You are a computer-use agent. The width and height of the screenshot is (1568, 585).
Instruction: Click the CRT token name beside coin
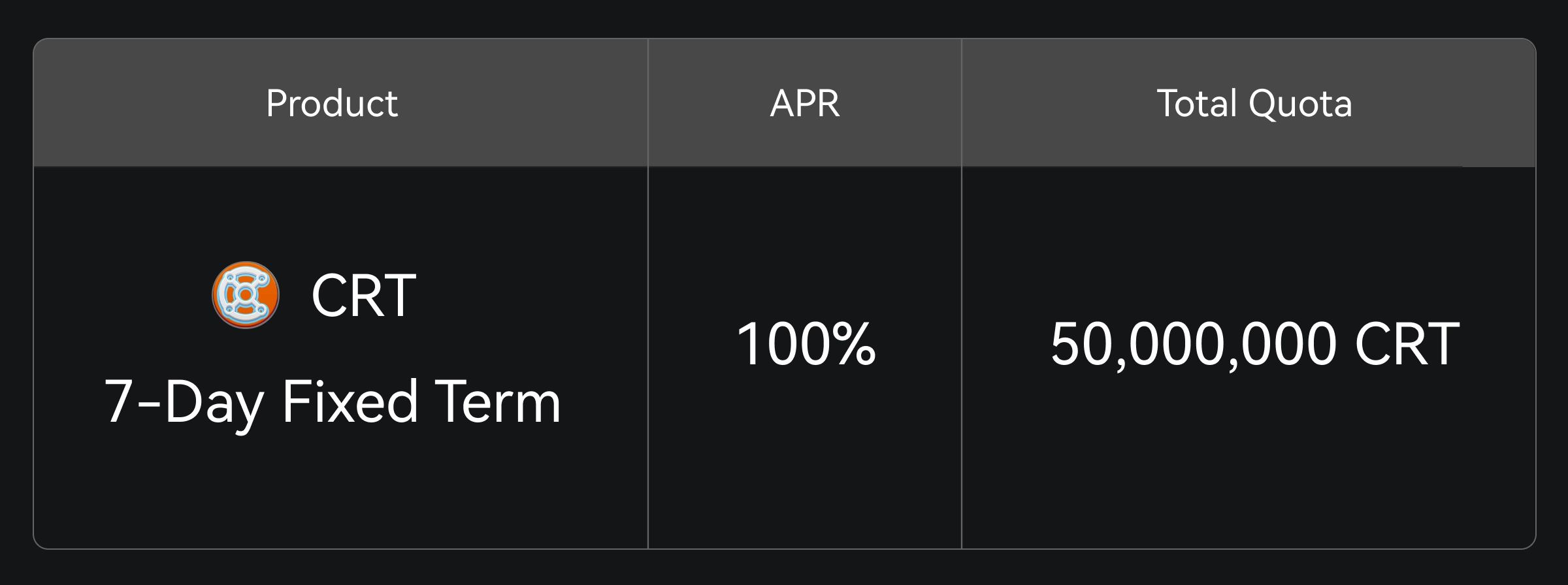363,296
